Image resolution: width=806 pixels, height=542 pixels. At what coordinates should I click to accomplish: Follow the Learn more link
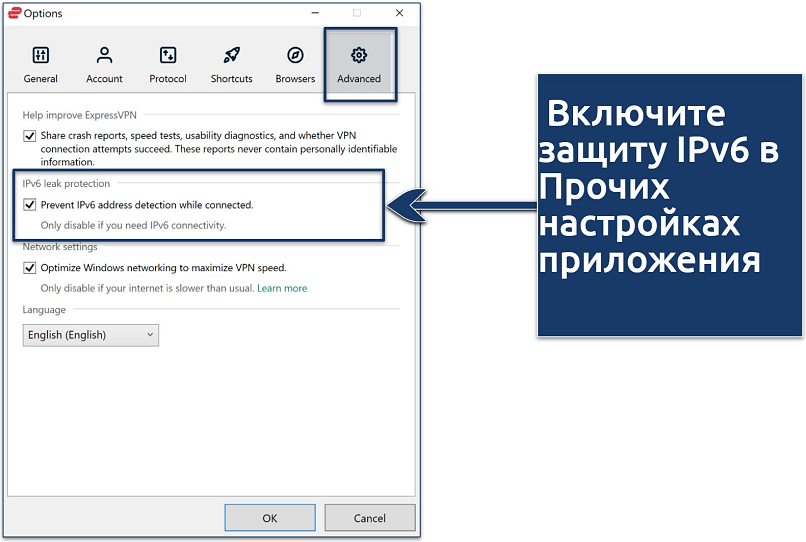282,288
